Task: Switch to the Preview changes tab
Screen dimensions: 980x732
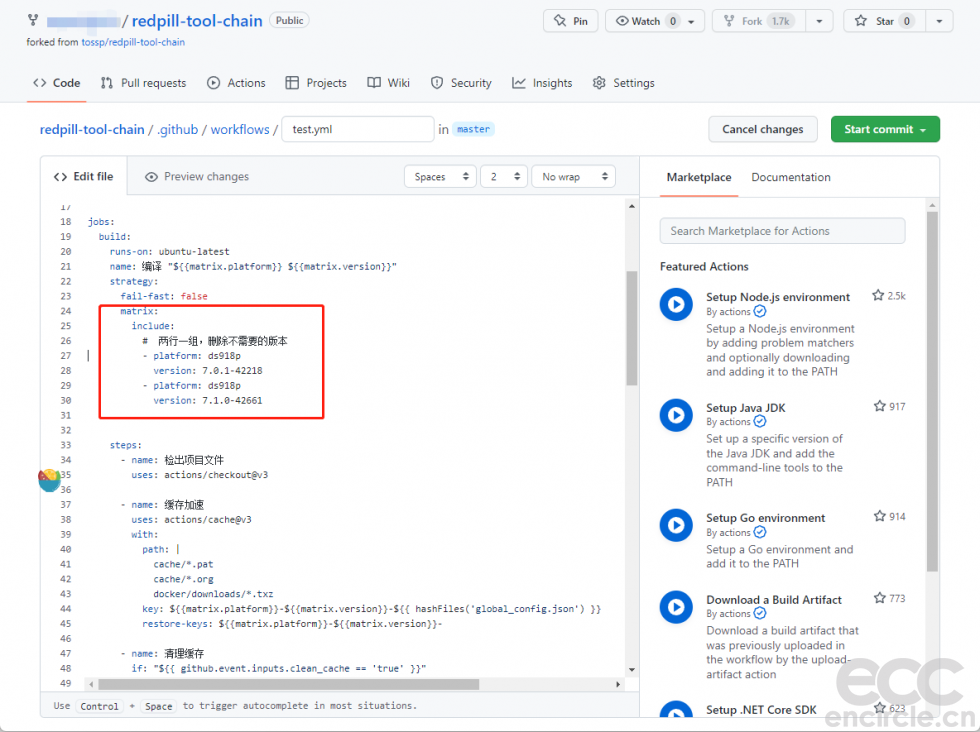Action: 197,177
